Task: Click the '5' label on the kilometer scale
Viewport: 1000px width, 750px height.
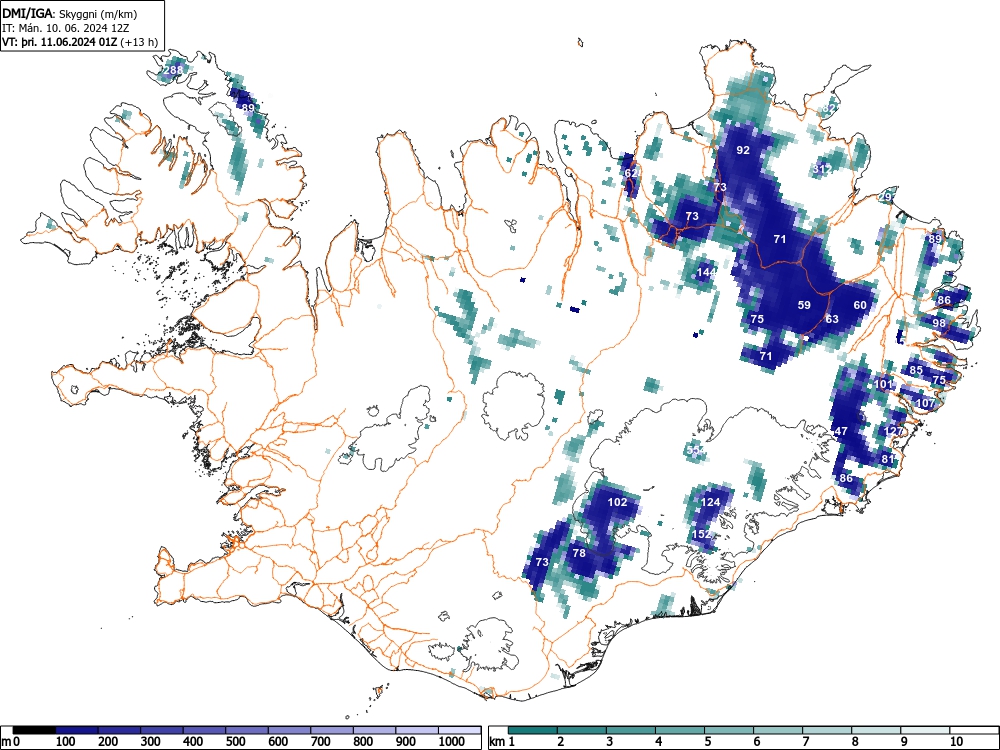Action: click(x=708, y=741)
